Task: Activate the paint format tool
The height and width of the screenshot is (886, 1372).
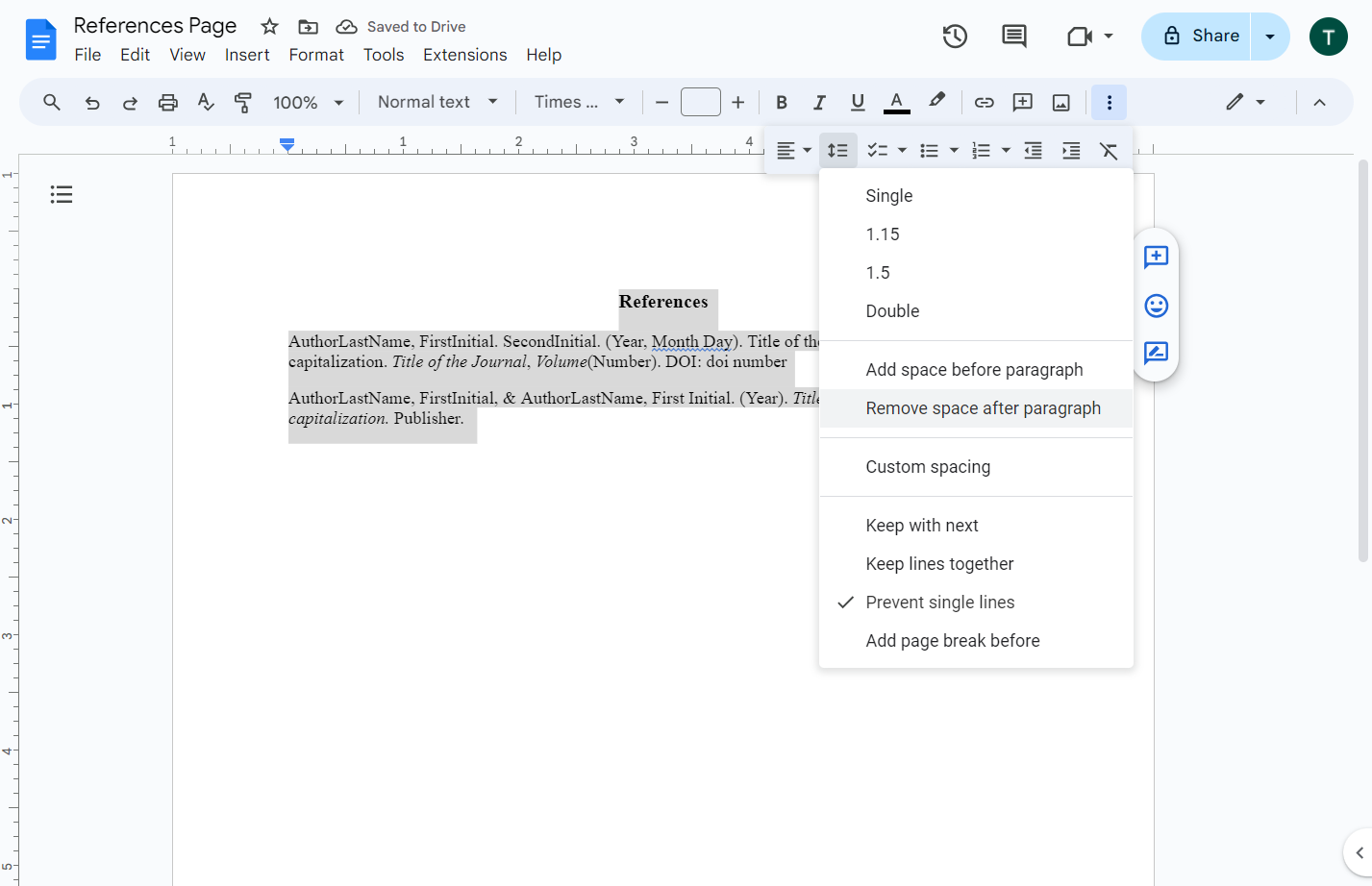Action: point(243,102)
